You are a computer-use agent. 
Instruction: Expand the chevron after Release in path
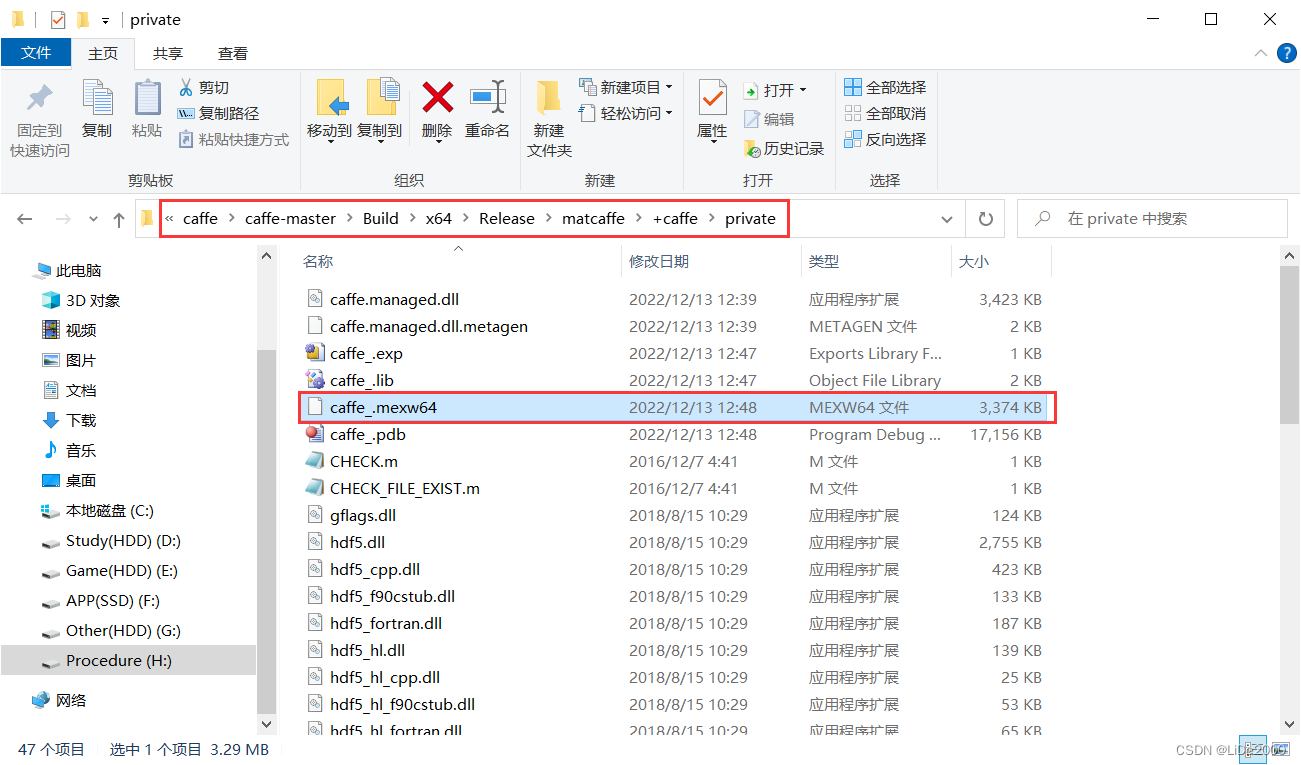coord(548,218)
